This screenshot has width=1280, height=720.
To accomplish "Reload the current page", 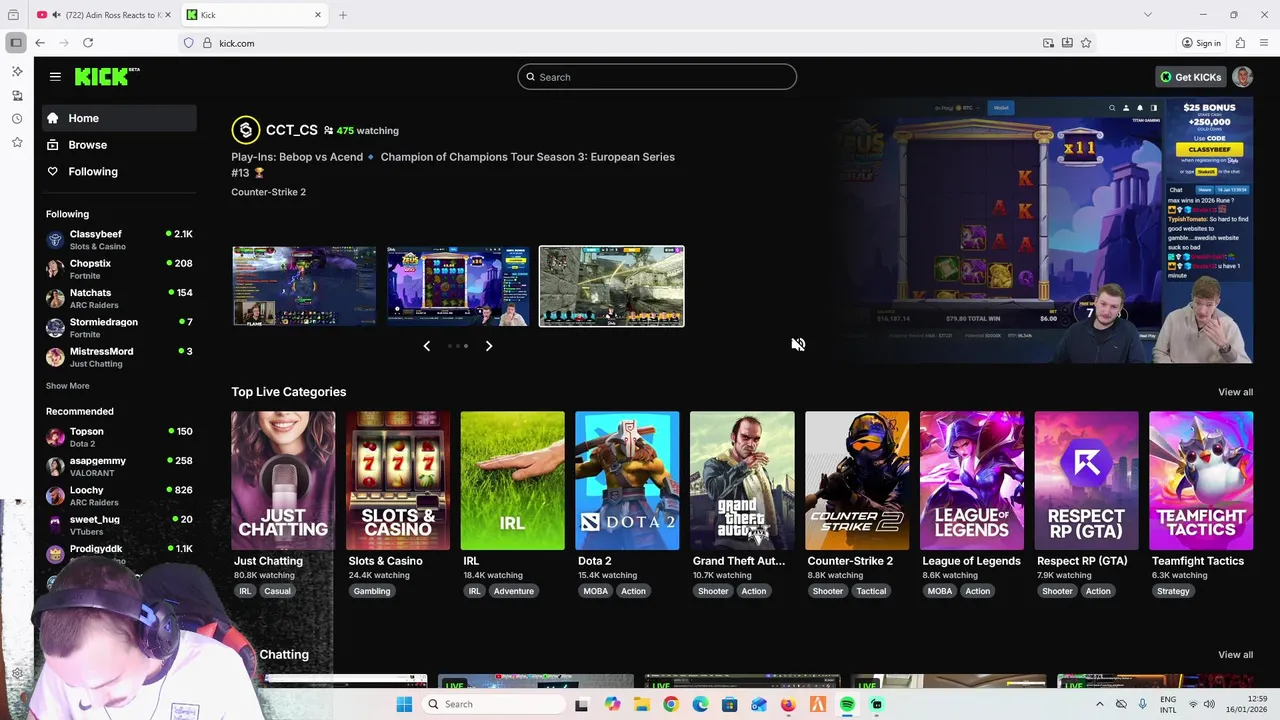I will [88, 43].
